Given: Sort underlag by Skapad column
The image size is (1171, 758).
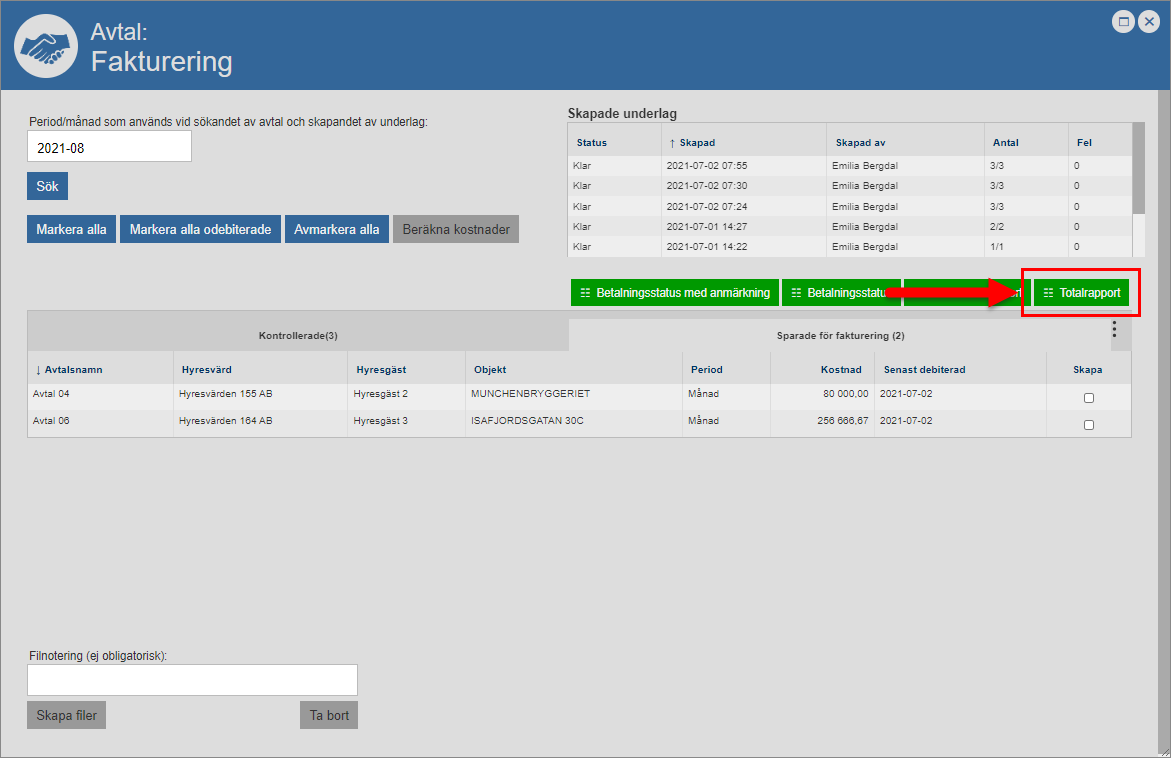Looking at the screenshot, I should tap(696, 143).
